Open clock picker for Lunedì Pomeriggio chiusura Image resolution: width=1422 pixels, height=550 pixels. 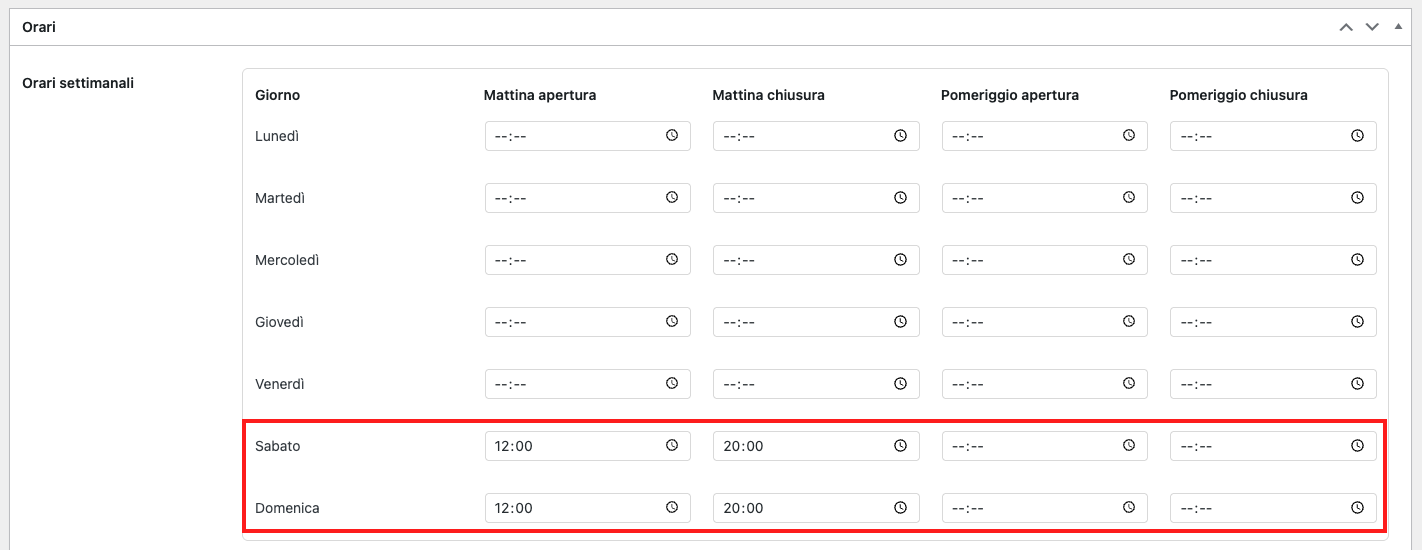1357,136
